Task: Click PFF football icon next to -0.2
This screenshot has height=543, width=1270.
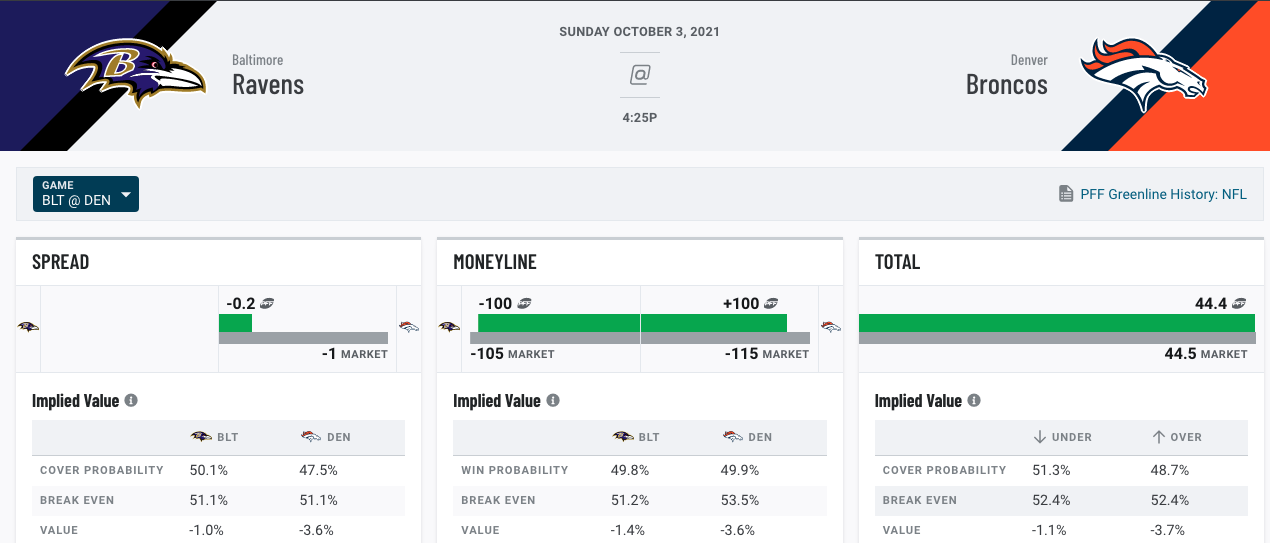Action: pos(268,303)
